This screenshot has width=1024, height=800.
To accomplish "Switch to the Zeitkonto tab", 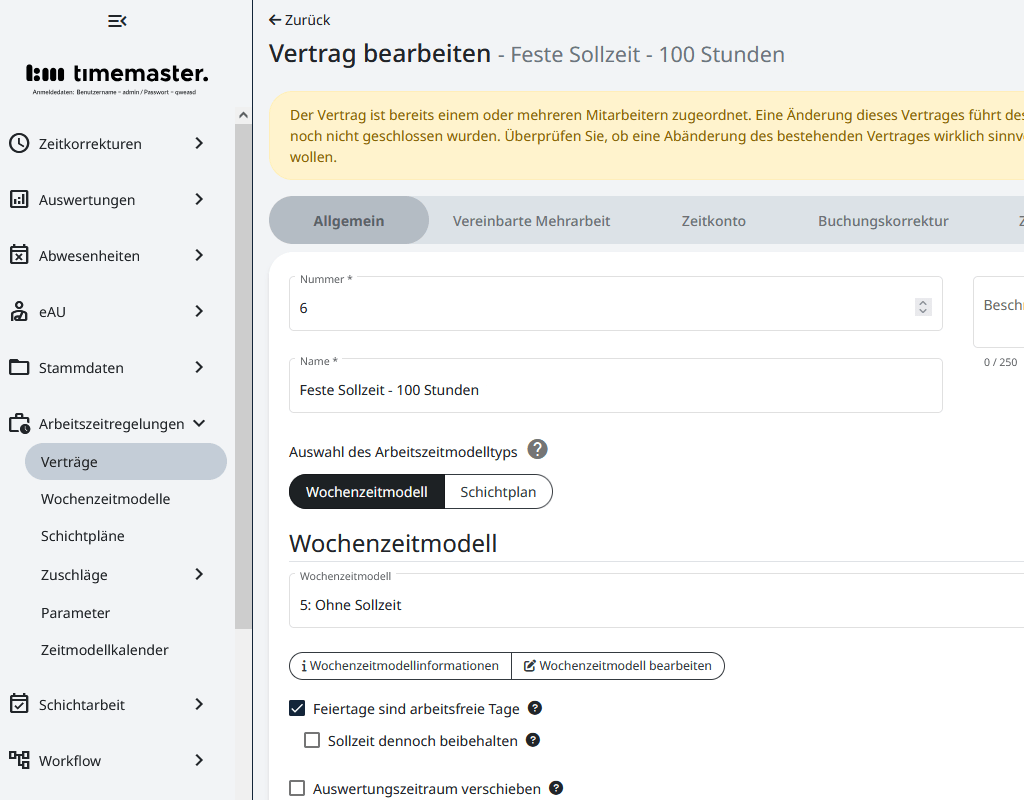I will [713, 221].
